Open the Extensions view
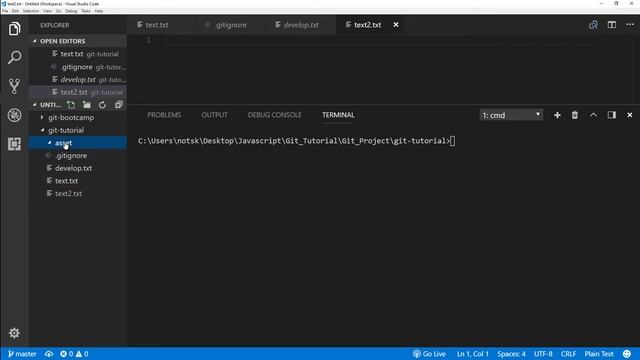 (x=14, y=144)
